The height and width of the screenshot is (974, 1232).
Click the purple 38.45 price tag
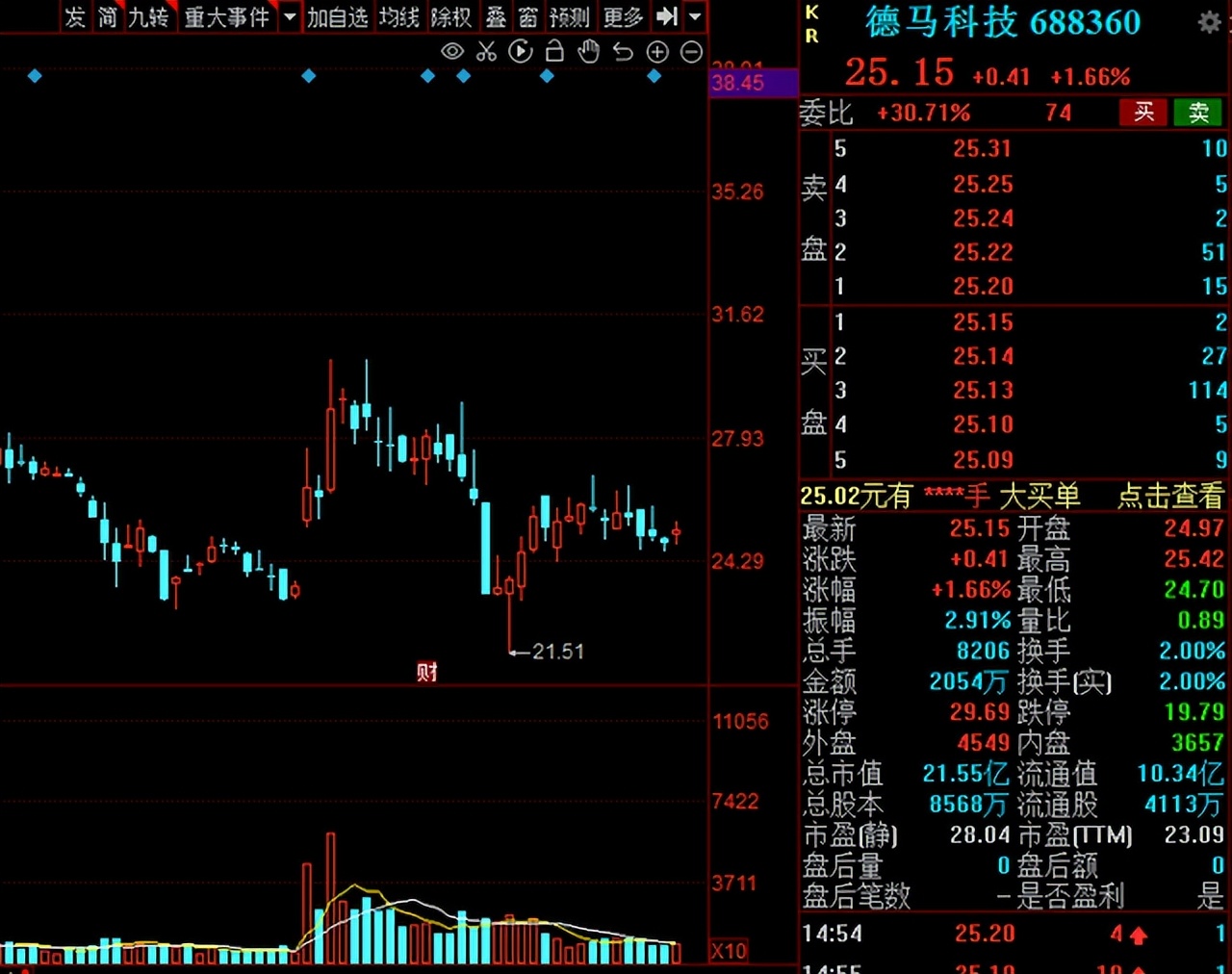pos(755,83)
